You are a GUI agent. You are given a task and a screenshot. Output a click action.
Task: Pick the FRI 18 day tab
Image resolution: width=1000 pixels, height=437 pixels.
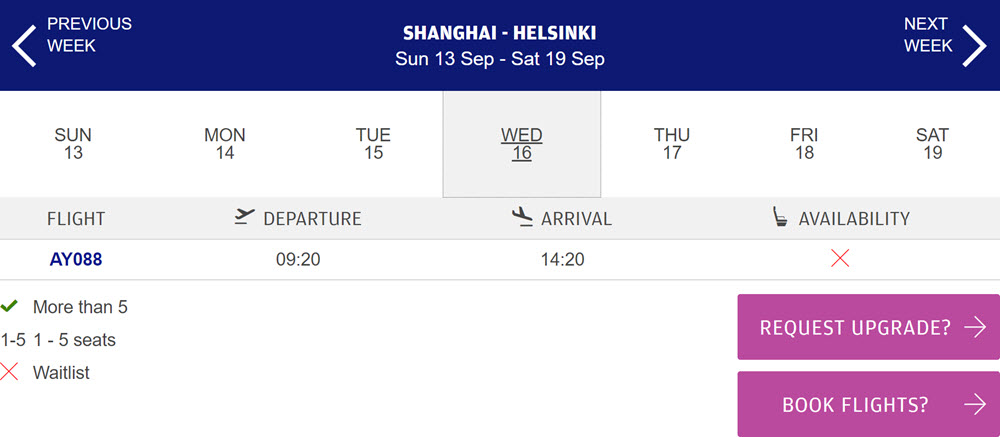tap(804, 144)
